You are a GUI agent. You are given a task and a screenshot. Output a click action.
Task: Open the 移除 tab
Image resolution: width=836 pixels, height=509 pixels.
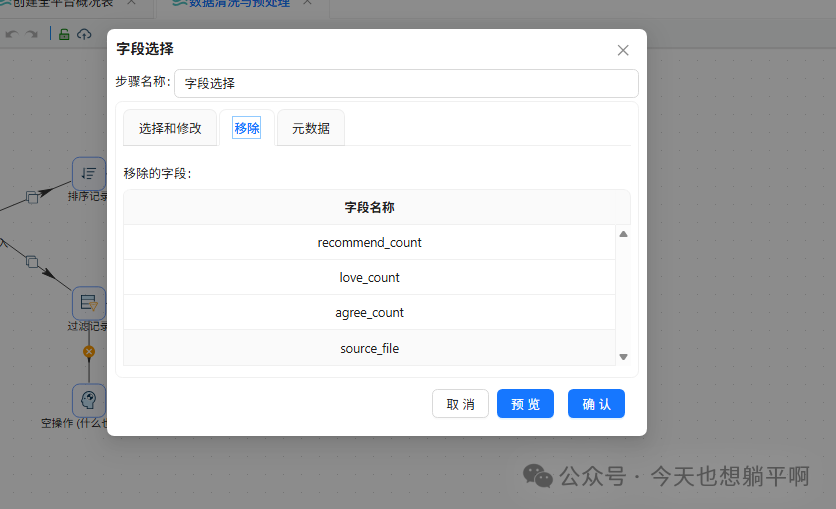247,128
